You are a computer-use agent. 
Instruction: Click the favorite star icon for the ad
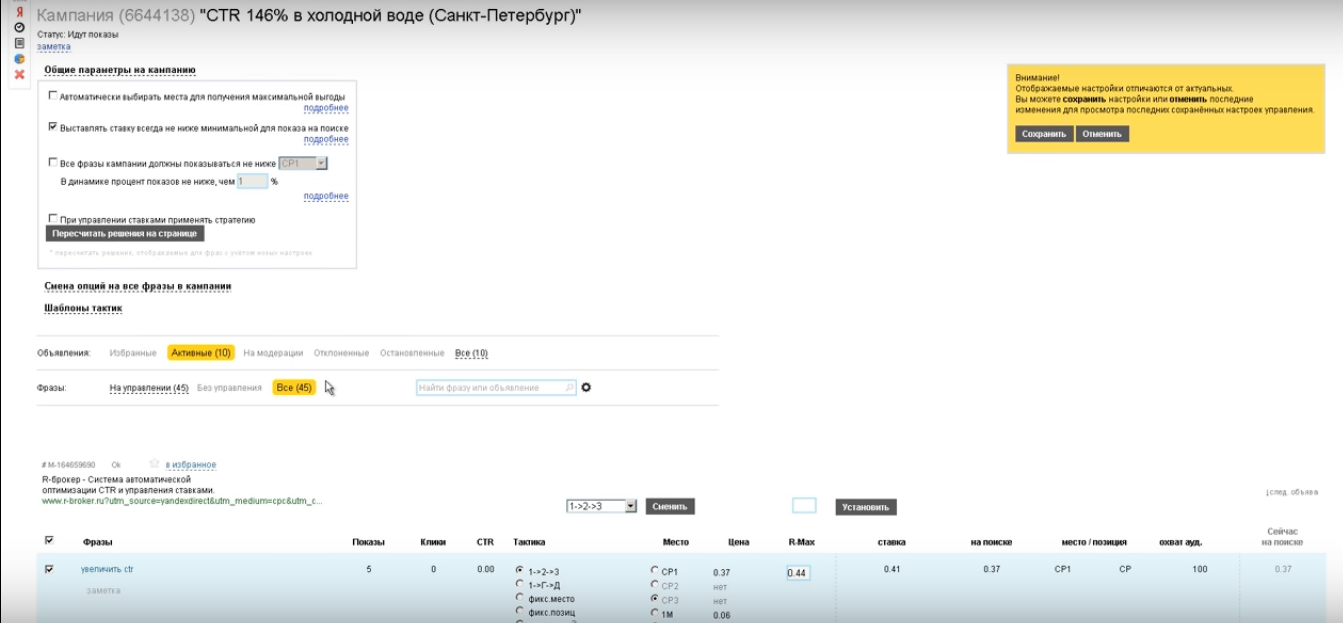pos(154,464)
